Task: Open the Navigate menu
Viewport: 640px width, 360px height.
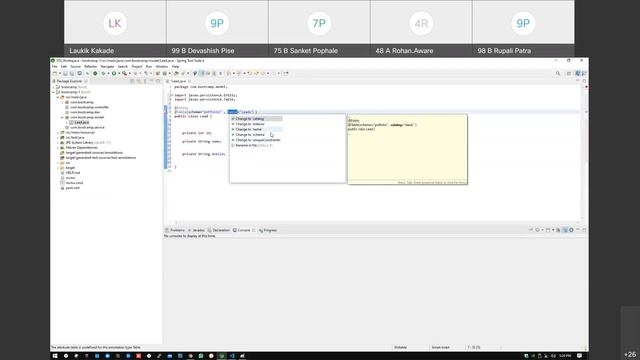Action: click(x=107, y=66)
